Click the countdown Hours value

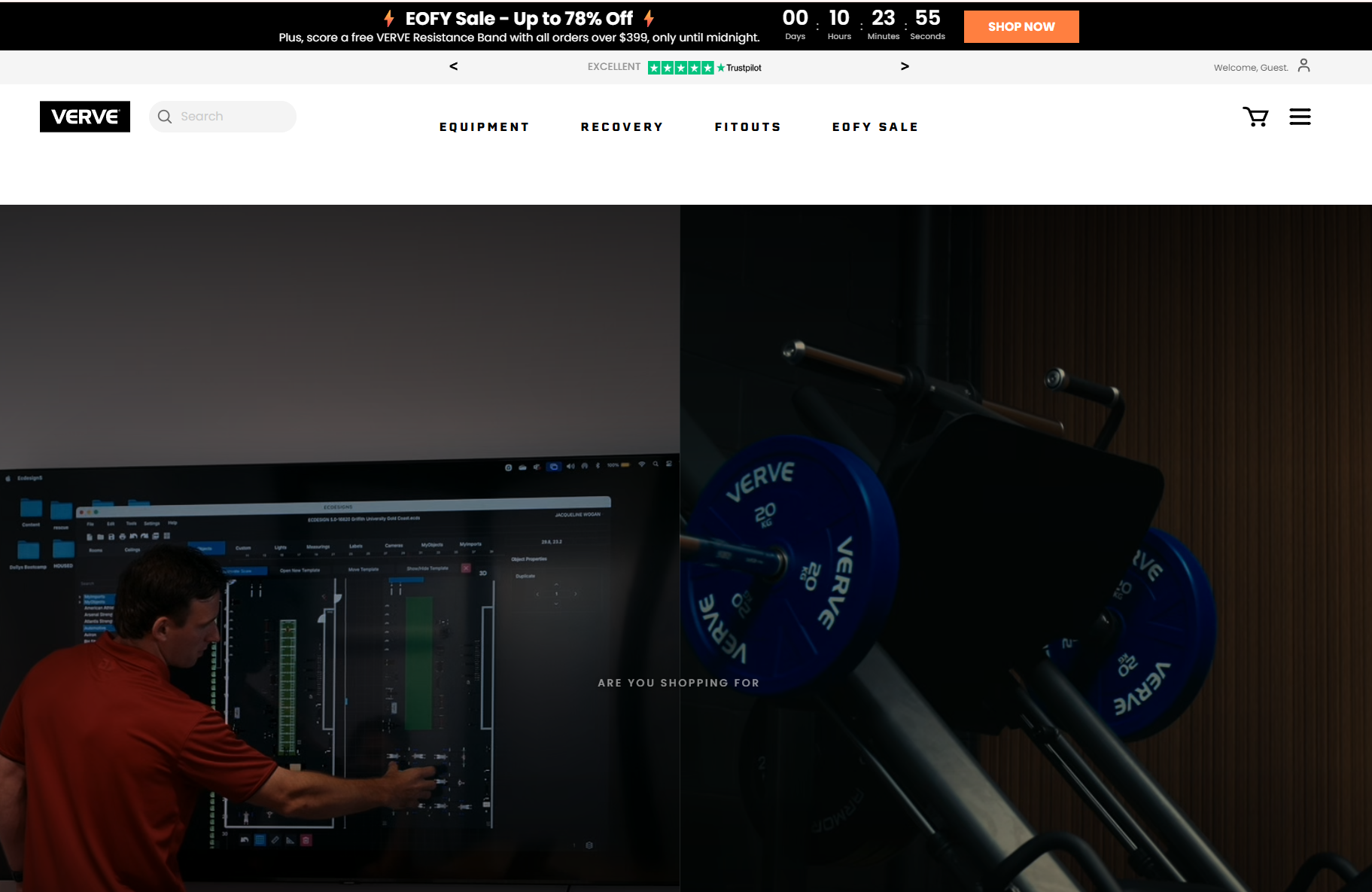[839, 18]
